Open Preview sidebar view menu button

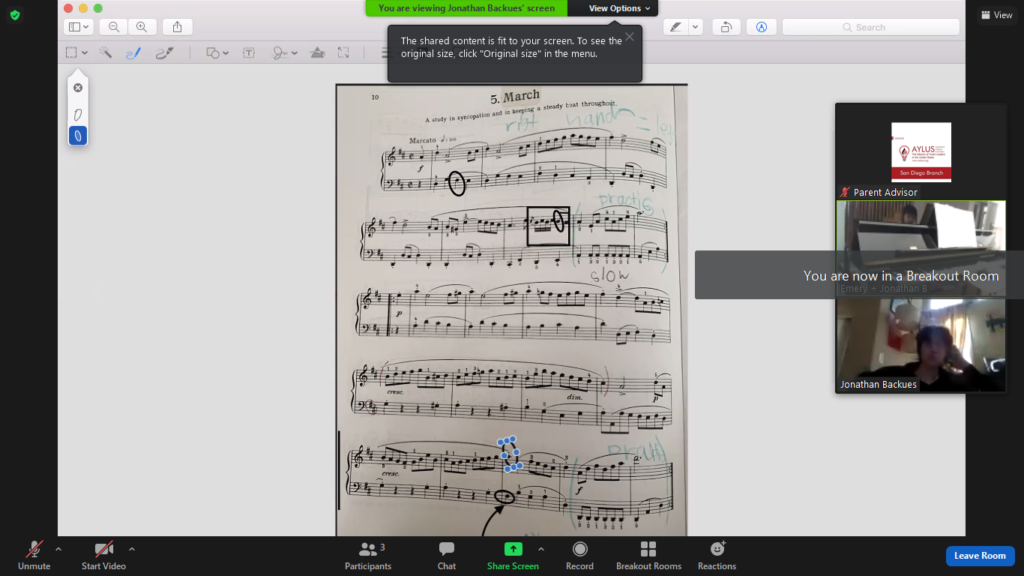[x=78, y=27]
